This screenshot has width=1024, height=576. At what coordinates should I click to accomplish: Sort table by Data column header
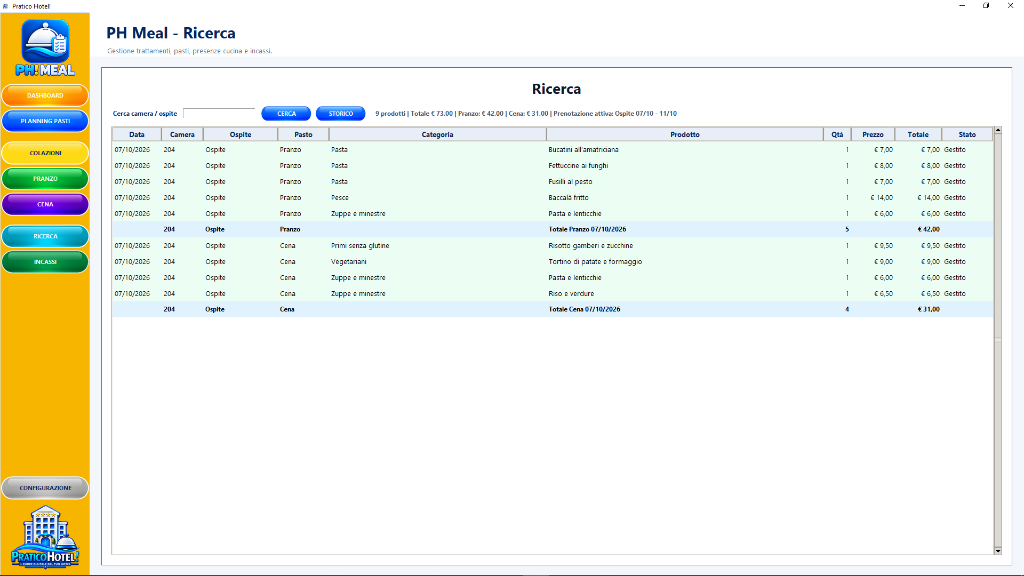pos(136,135)
